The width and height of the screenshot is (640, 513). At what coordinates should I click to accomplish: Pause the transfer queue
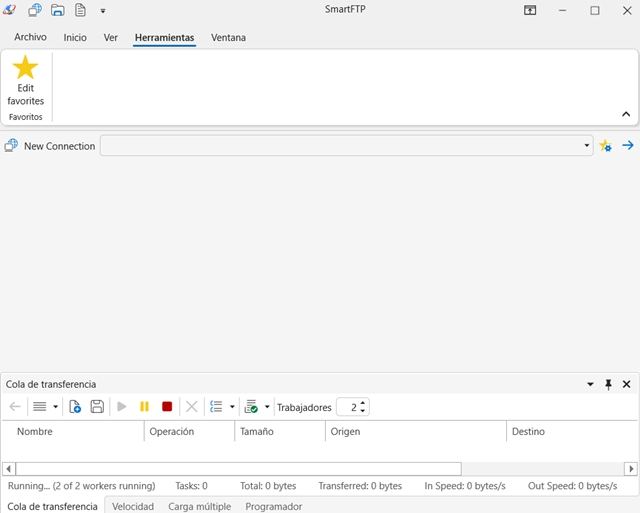pos(144,406)
